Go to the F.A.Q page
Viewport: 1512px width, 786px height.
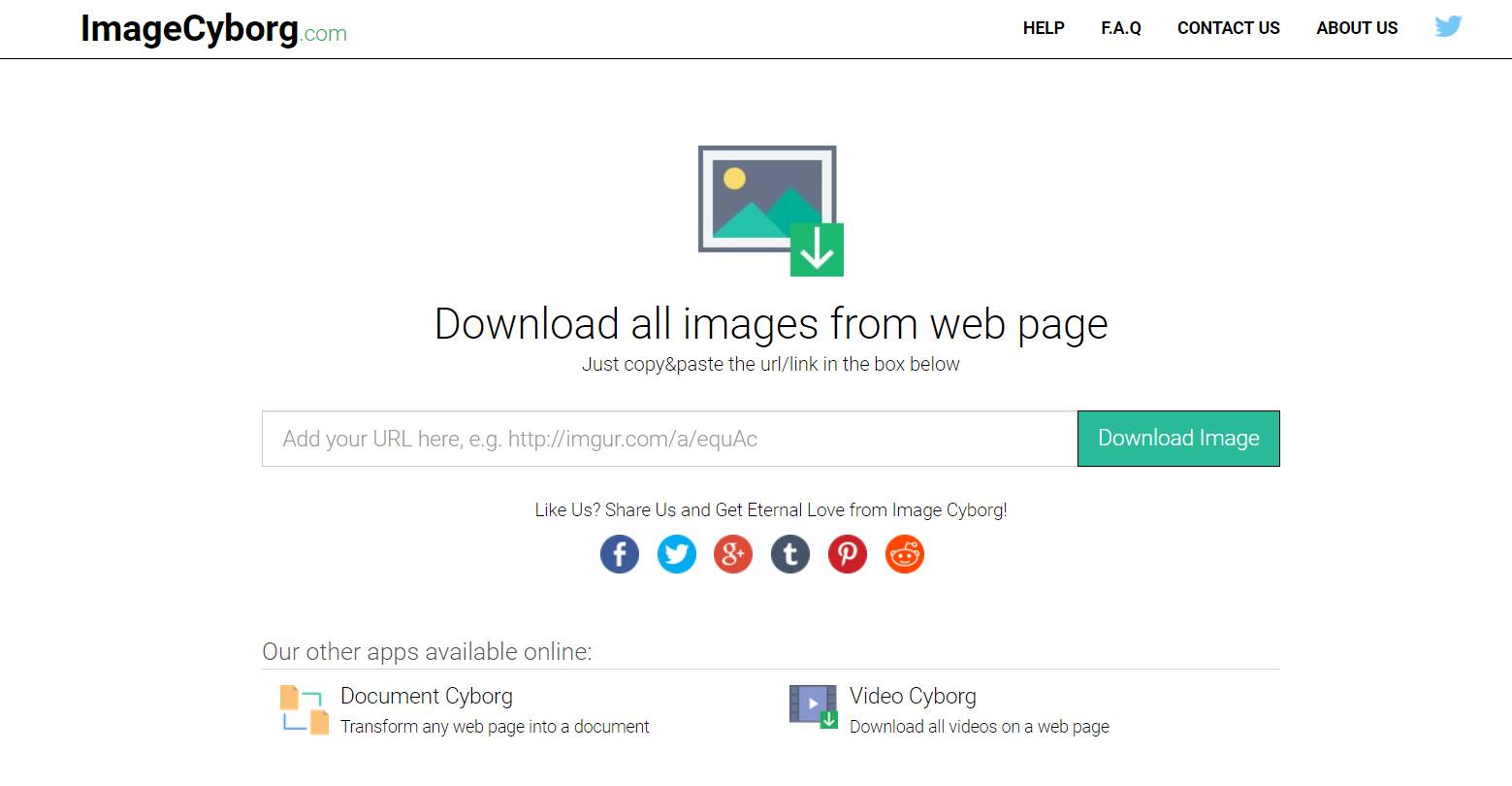coord(1120,28)
